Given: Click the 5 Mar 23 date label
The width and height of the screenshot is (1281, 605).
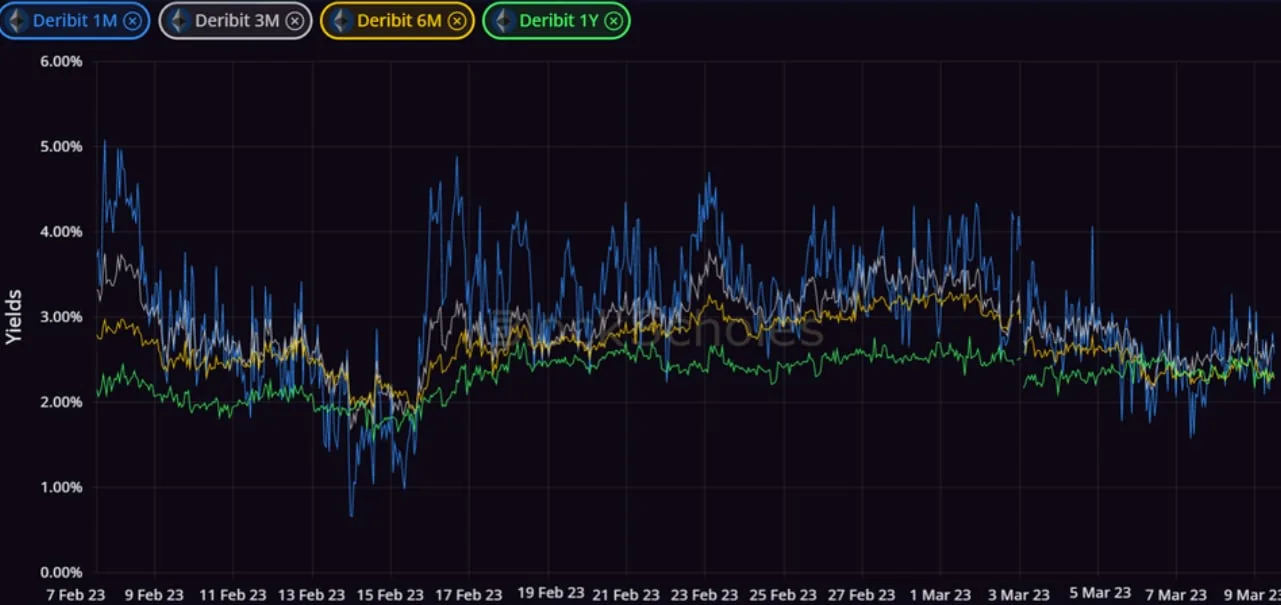Looking at the screenshot, I should [1099, 593].
